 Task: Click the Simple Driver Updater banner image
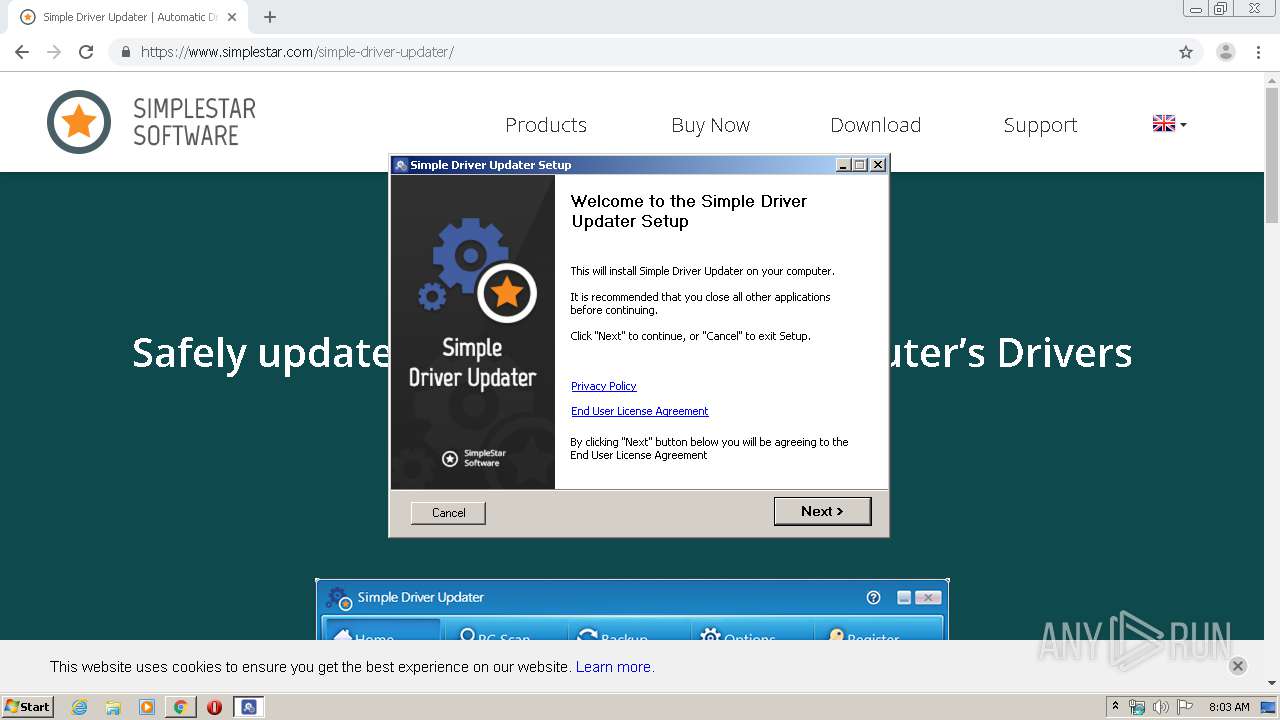(473, 332)
